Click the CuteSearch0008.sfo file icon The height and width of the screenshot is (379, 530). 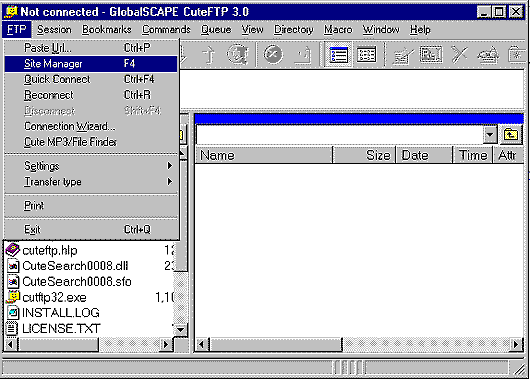point(13,282)
